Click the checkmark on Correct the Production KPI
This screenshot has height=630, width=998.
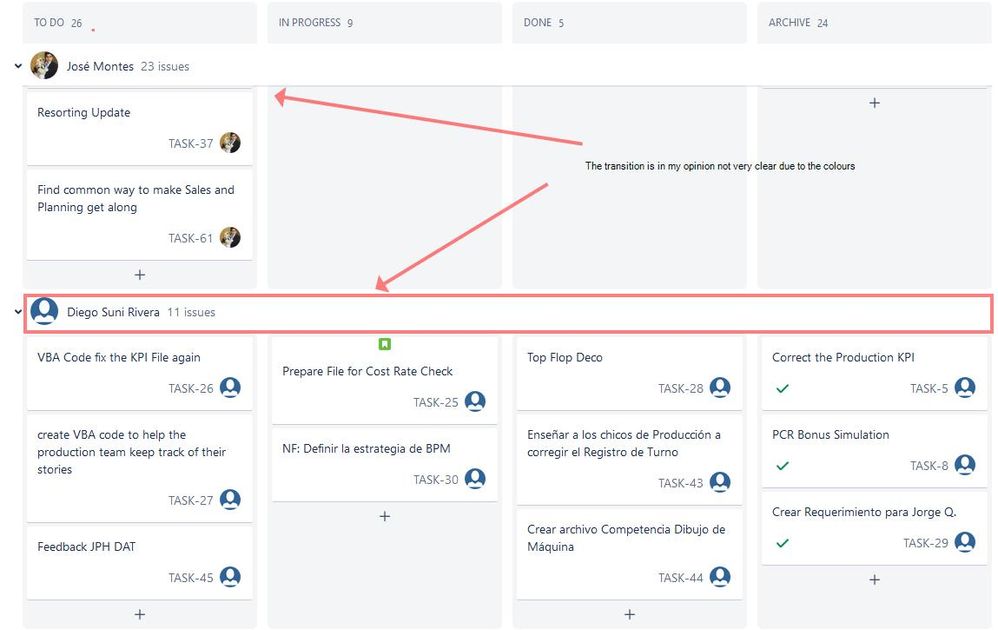point(783,388)
